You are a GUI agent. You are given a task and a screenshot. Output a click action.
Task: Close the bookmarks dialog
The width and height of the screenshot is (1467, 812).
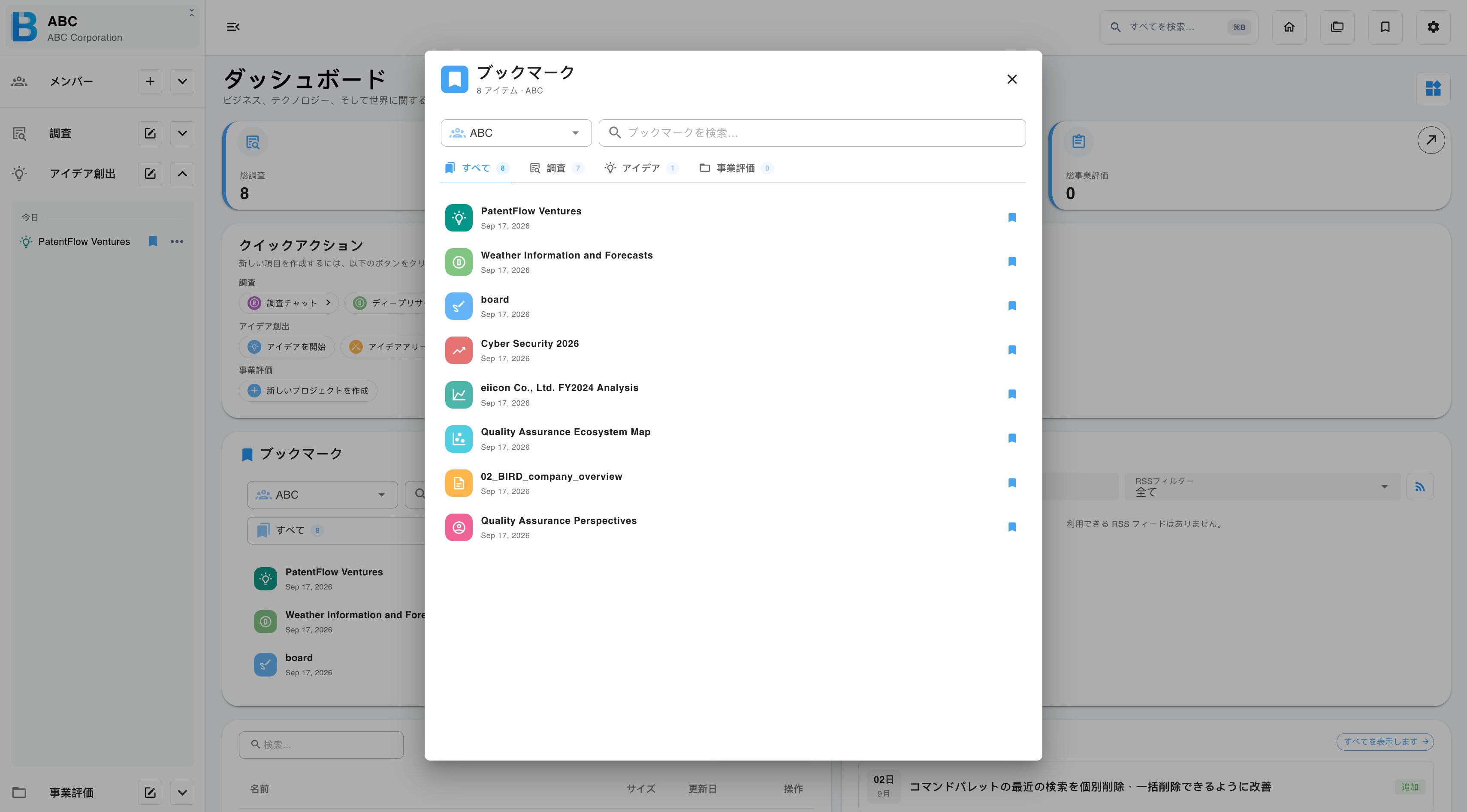[x=1011, y=79]
